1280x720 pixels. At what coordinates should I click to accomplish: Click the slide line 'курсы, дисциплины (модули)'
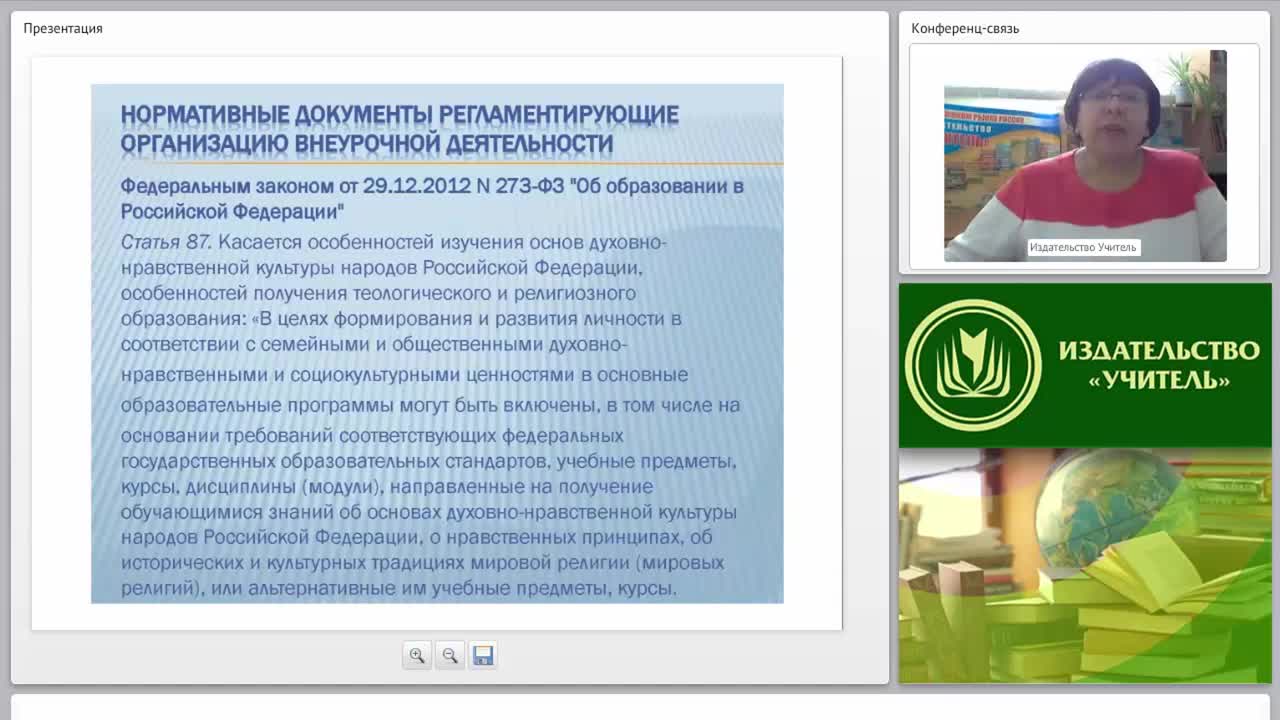pos(386,487)
